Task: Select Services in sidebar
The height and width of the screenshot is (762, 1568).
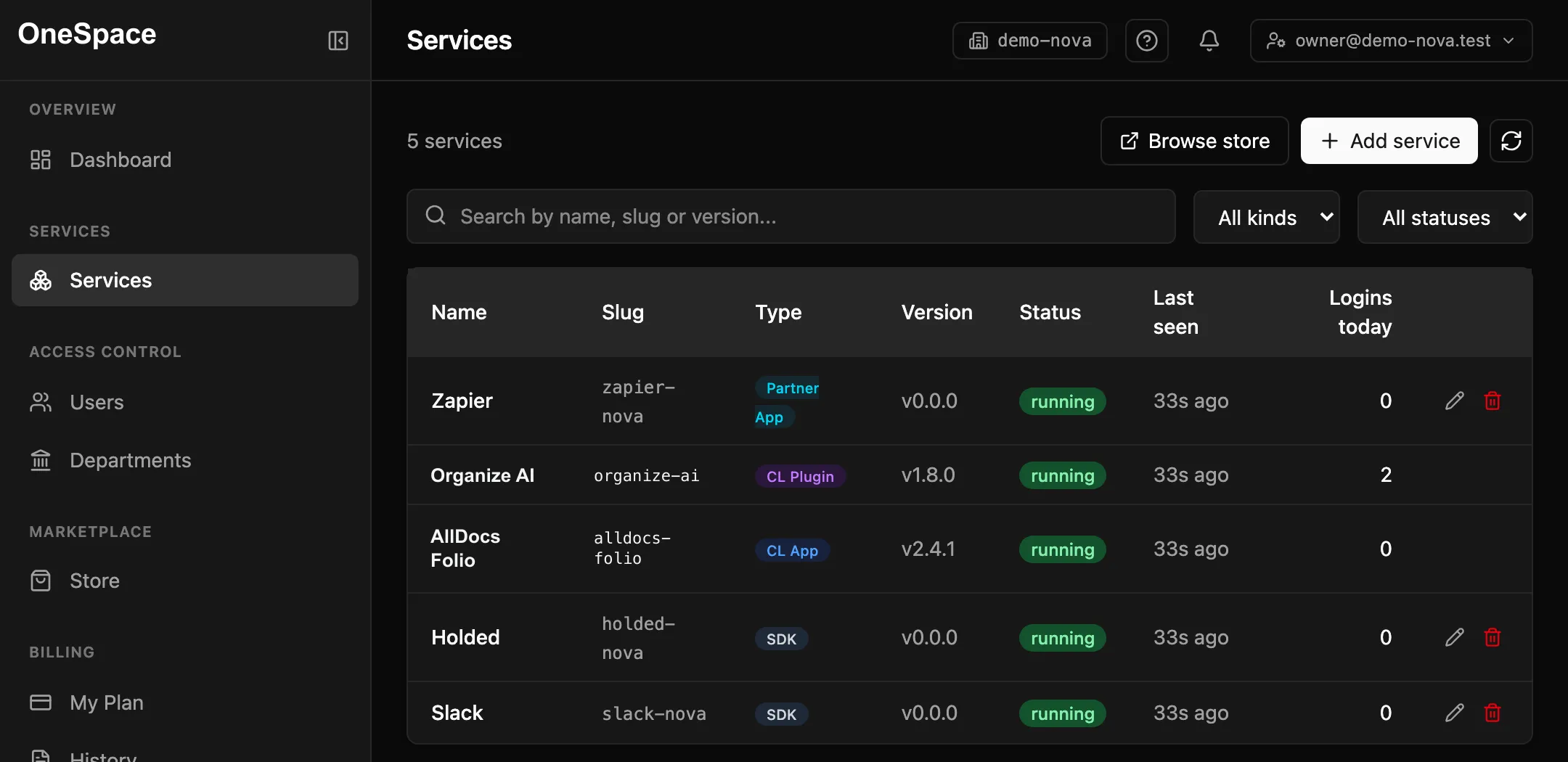Action: 185,280
